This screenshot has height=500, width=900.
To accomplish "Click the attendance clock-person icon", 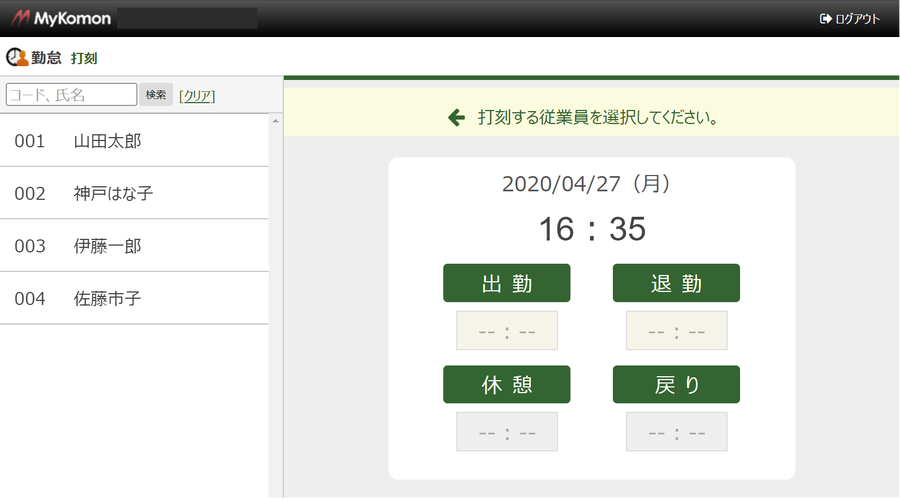I will (16, 59).
